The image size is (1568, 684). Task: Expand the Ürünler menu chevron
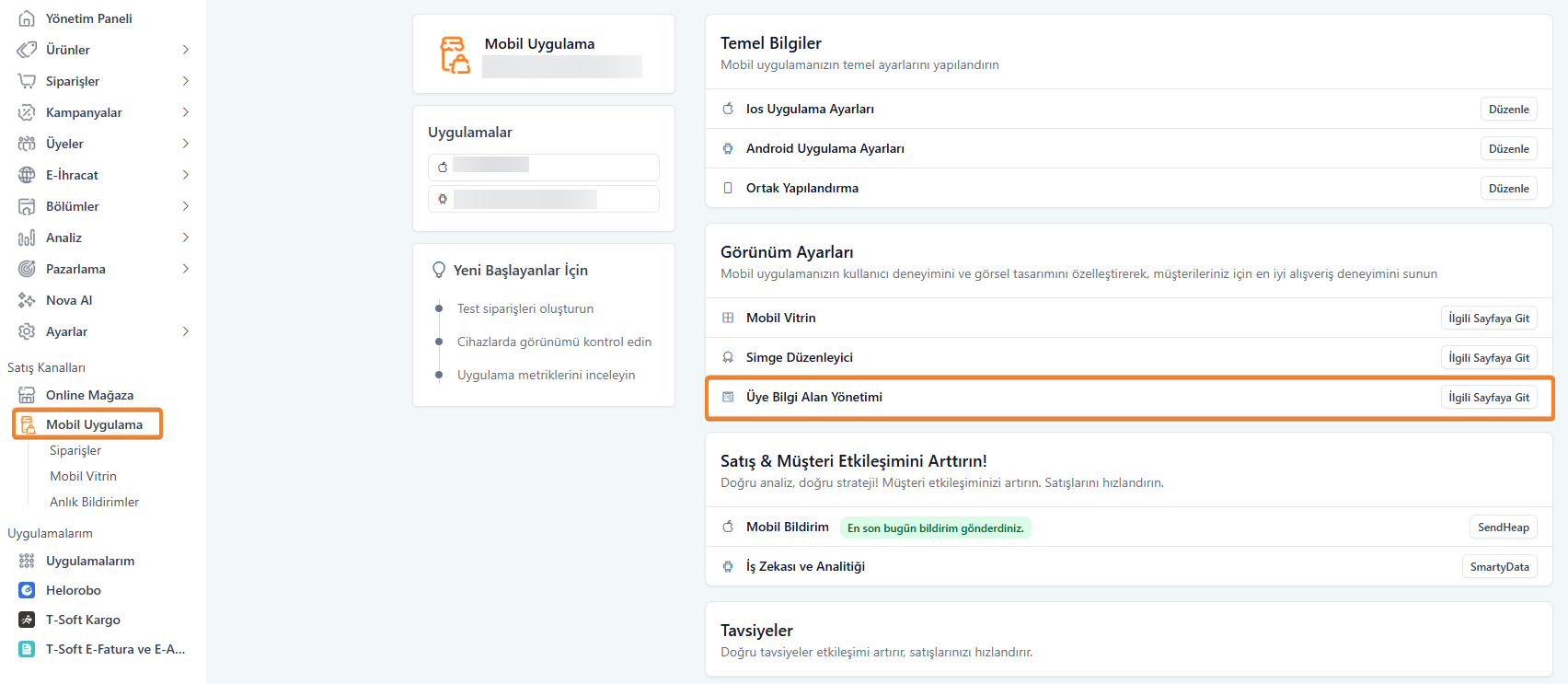click(x=185, y=50)
